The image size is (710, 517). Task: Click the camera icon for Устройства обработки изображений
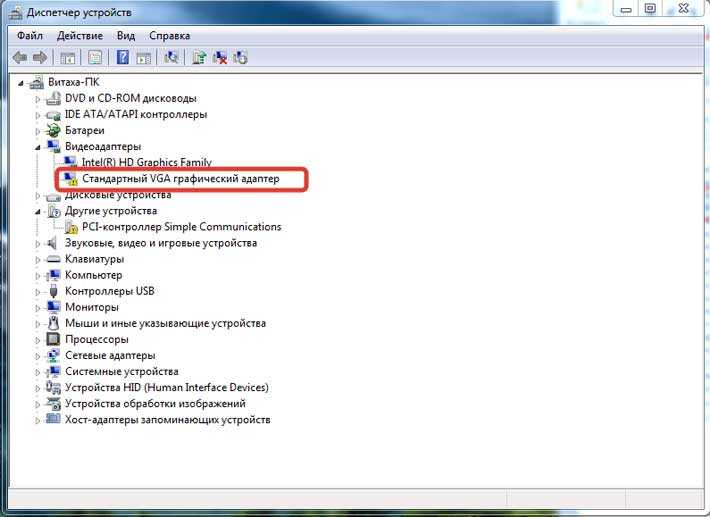tap(53, 403)
